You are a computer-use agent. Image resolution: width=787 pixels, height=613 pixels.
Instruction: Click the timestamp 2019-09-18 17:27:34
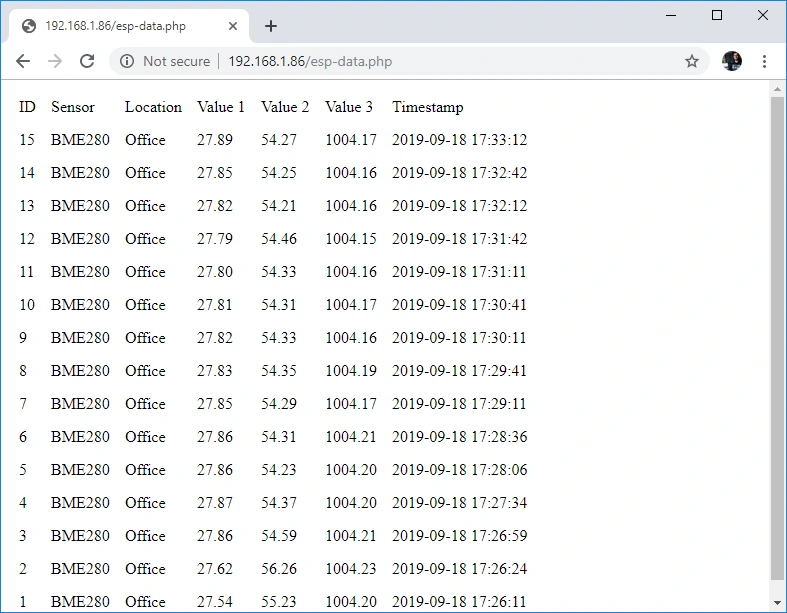tap(459, 503)
